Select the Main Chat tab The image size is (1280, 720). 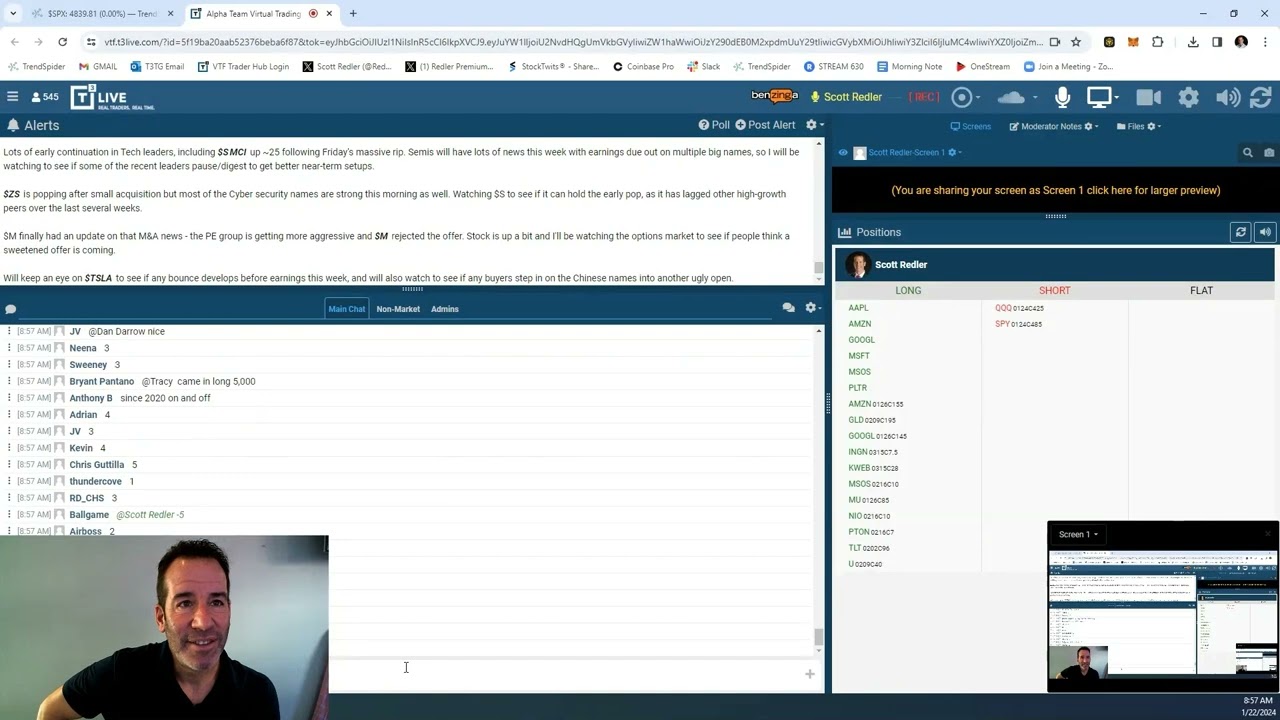347,309
